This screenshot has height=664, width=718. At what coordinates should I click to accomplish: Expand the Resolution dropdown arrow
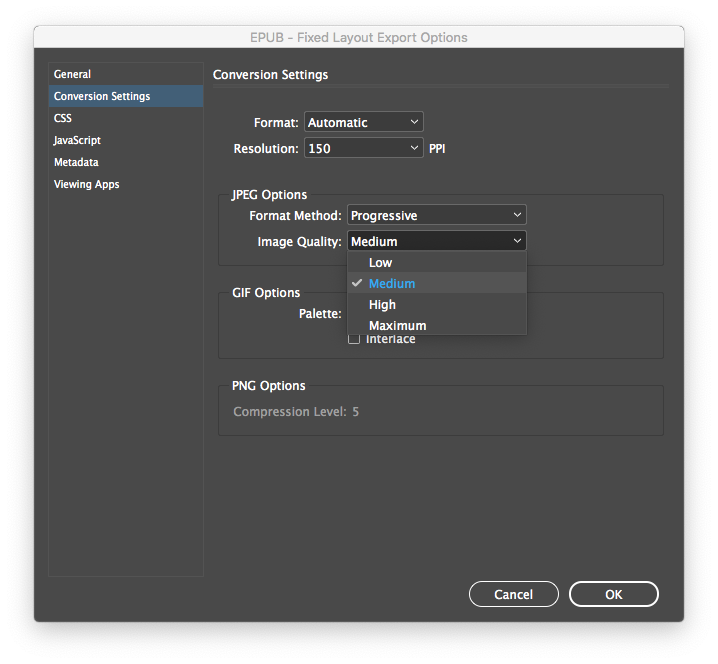(x=415, y=148)
